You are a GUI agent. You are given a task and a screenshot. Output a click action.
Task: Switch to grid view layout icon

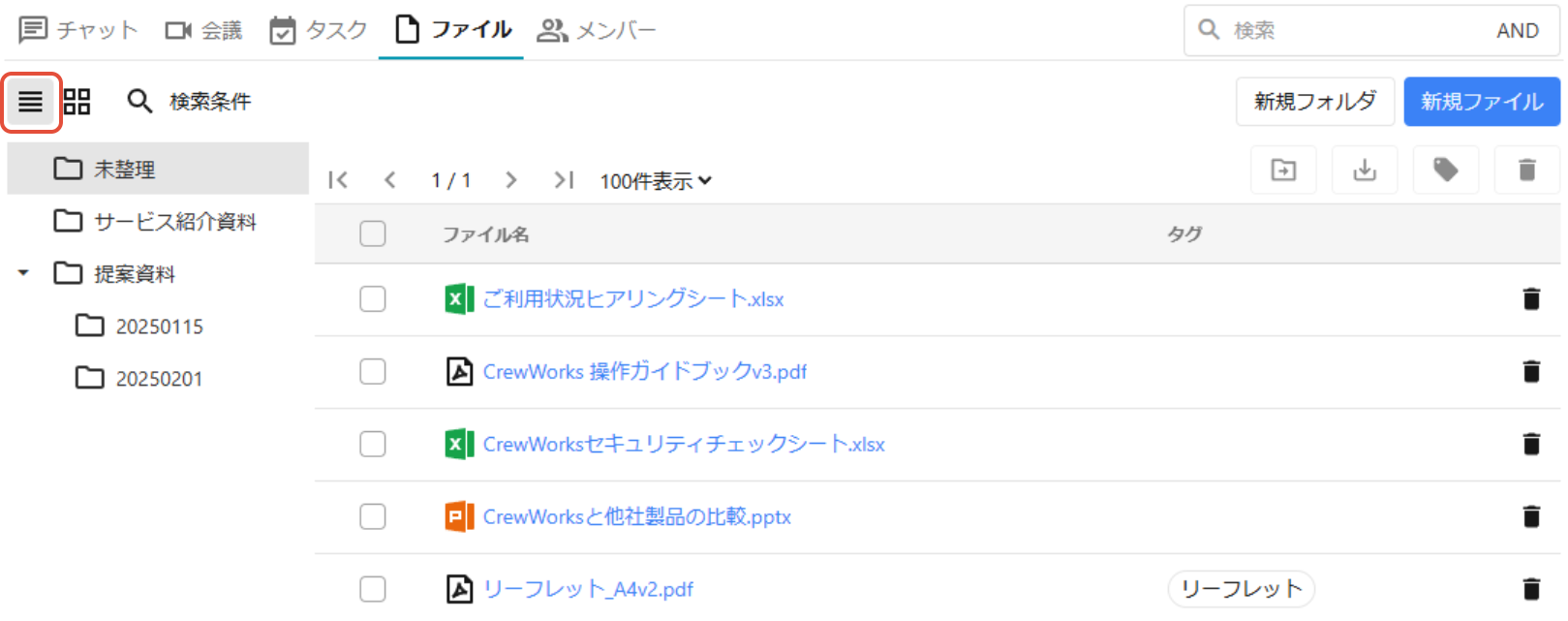(77, 102)
